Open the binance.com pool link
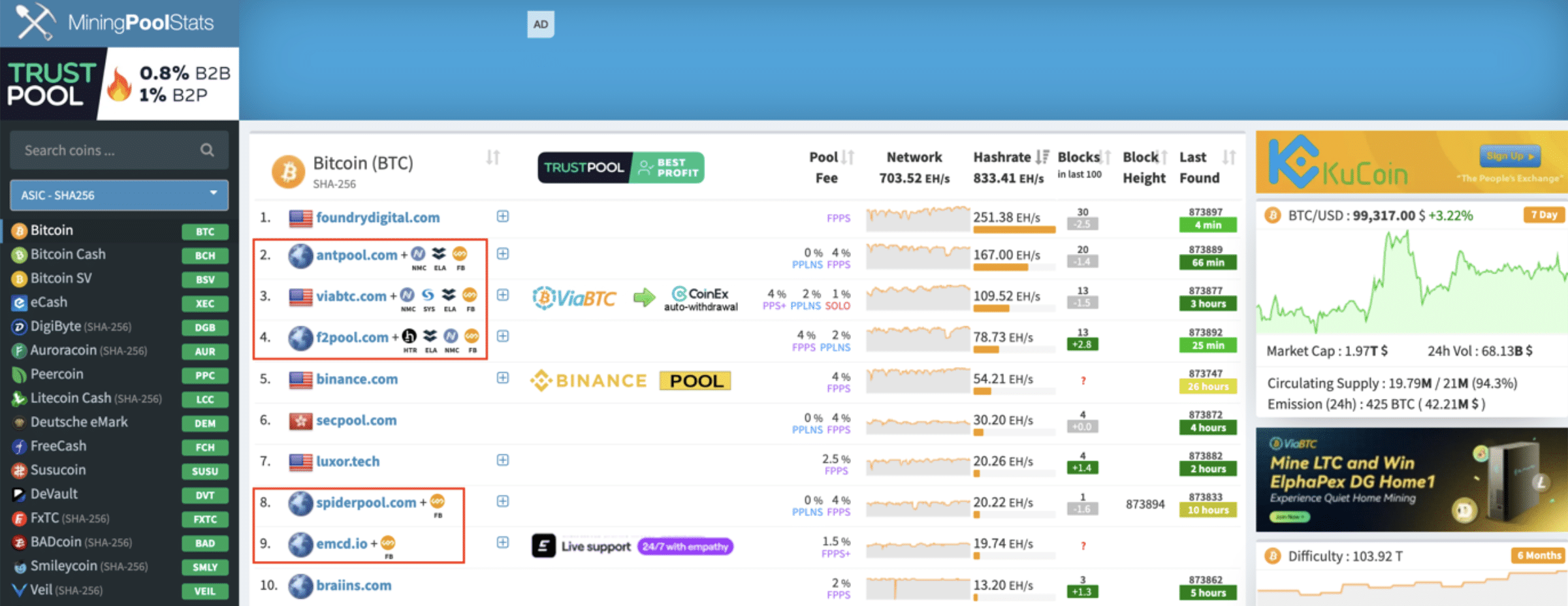This screenshot has width=1568, height=606. (x=357, y=379)
